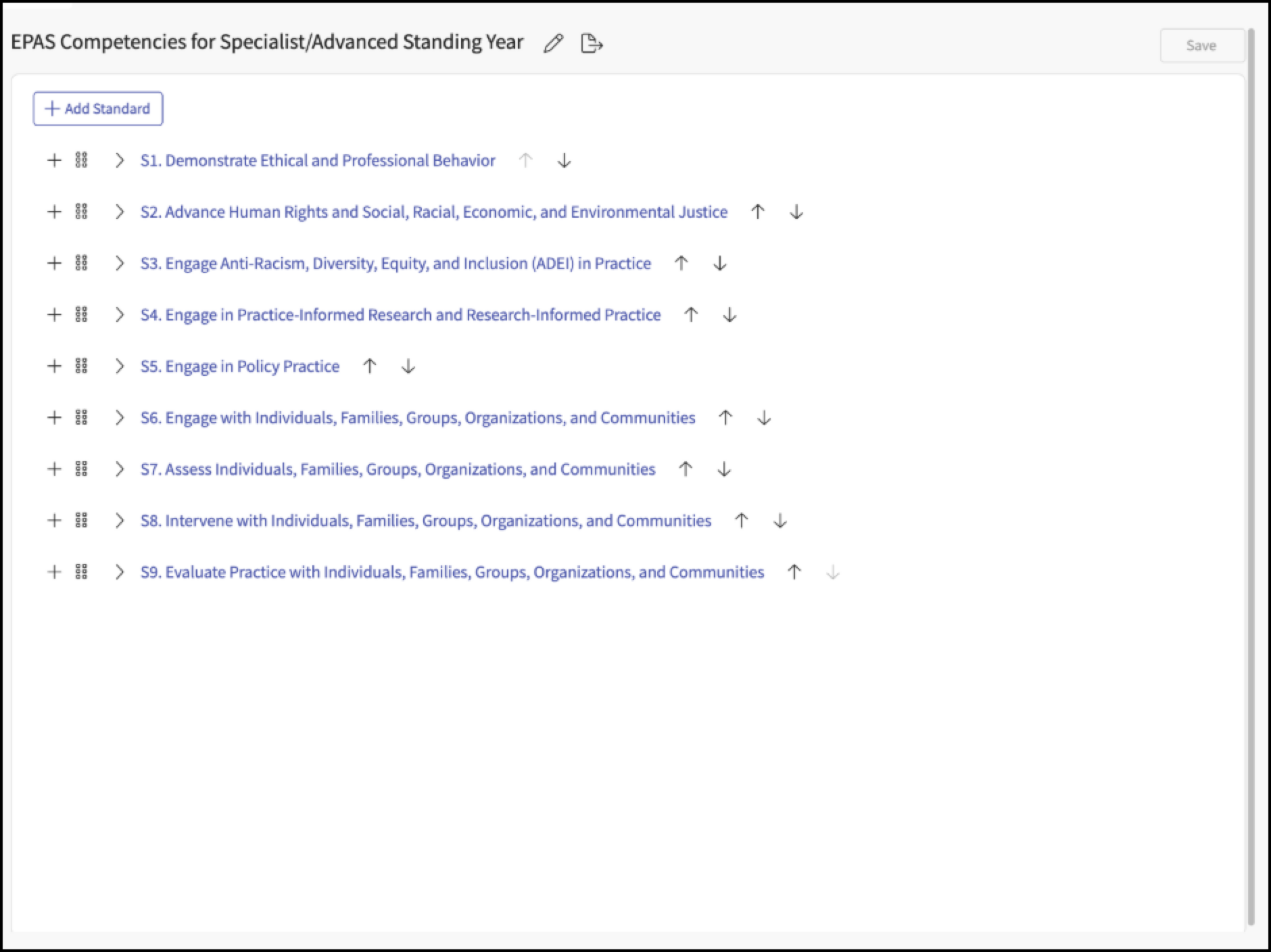The image size is (1271, 952).
Task: Move S4 up with its up arrow
Action: click(691, 314)
